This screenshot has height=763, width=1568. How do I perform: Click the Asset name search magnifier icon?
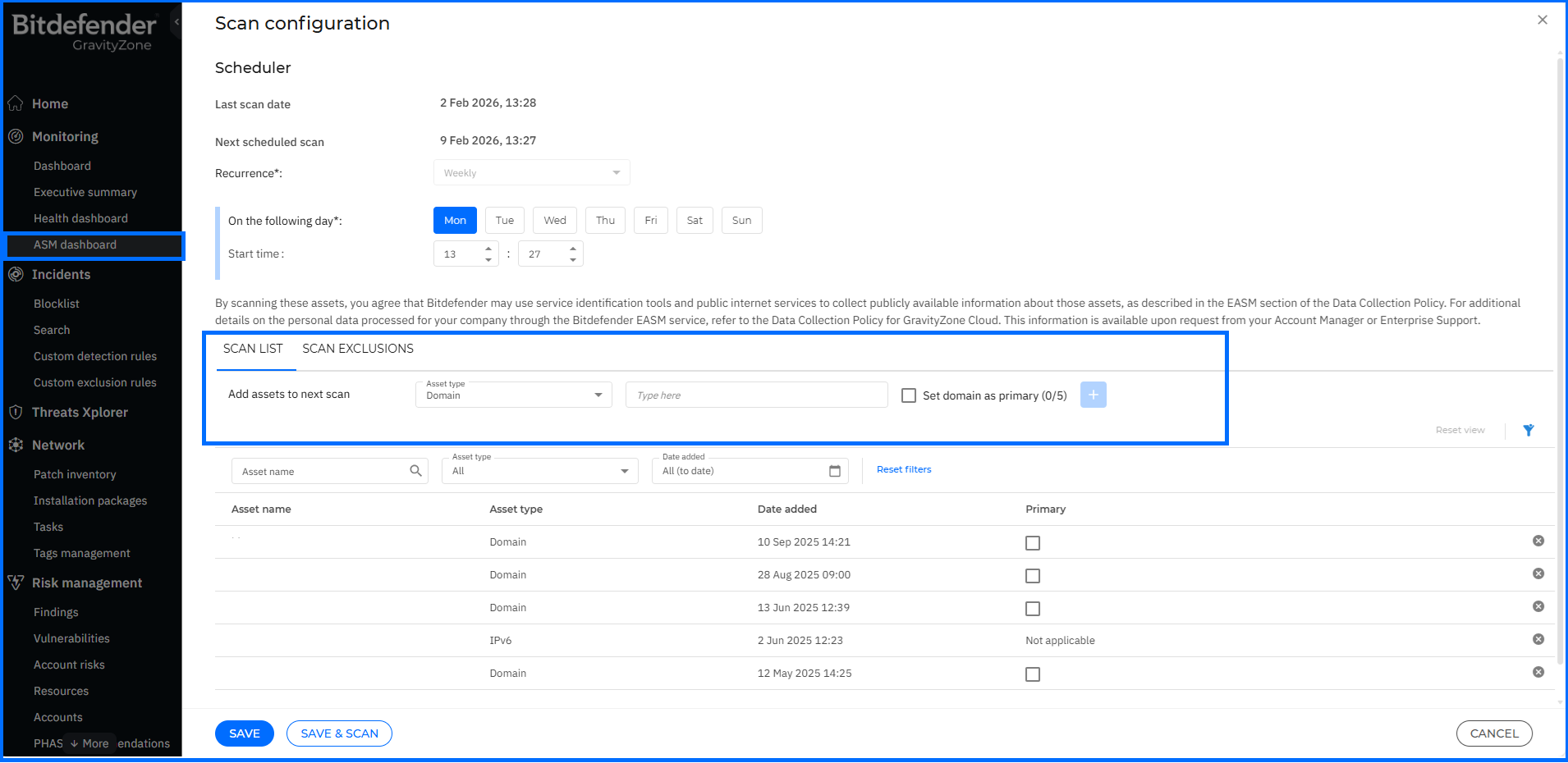pyautogui.click(x=415, y=471)
